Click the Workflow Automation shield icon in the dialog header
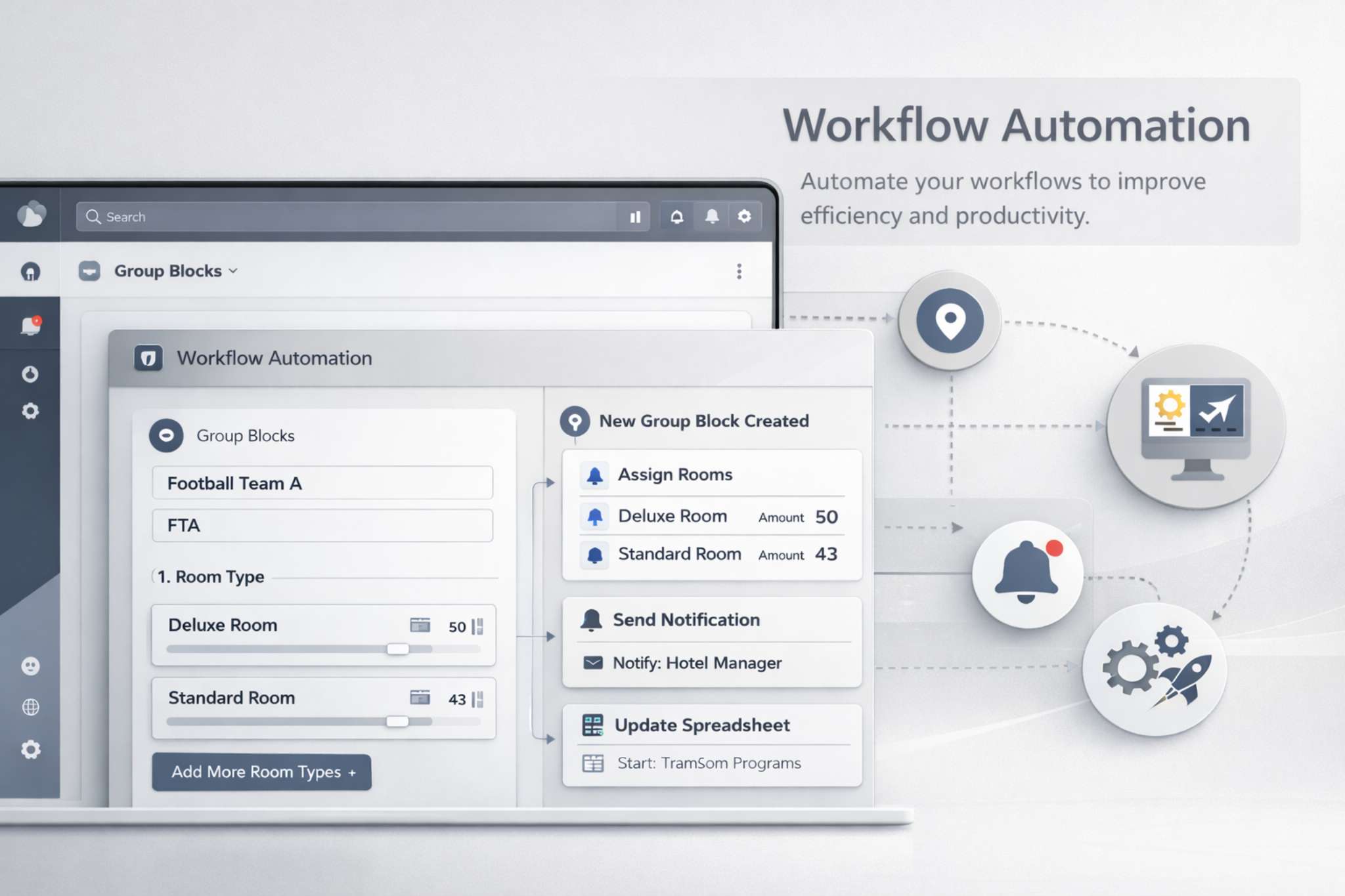This screenshot has height=896, width=1345. 149,358
